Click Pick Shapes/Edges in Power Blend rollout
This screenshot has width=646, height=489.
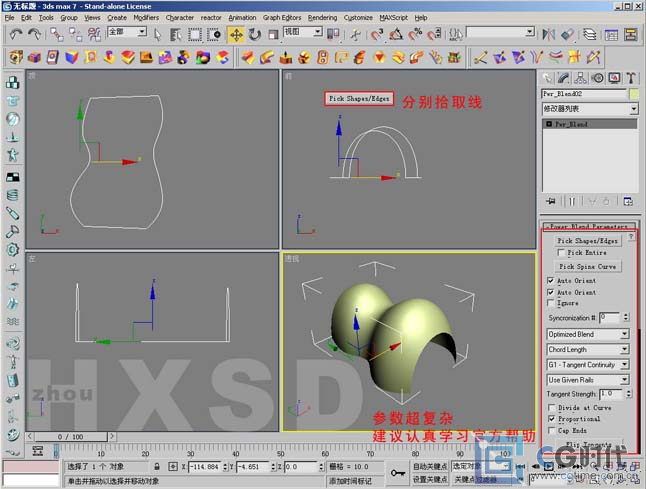(x=587, y=241)
